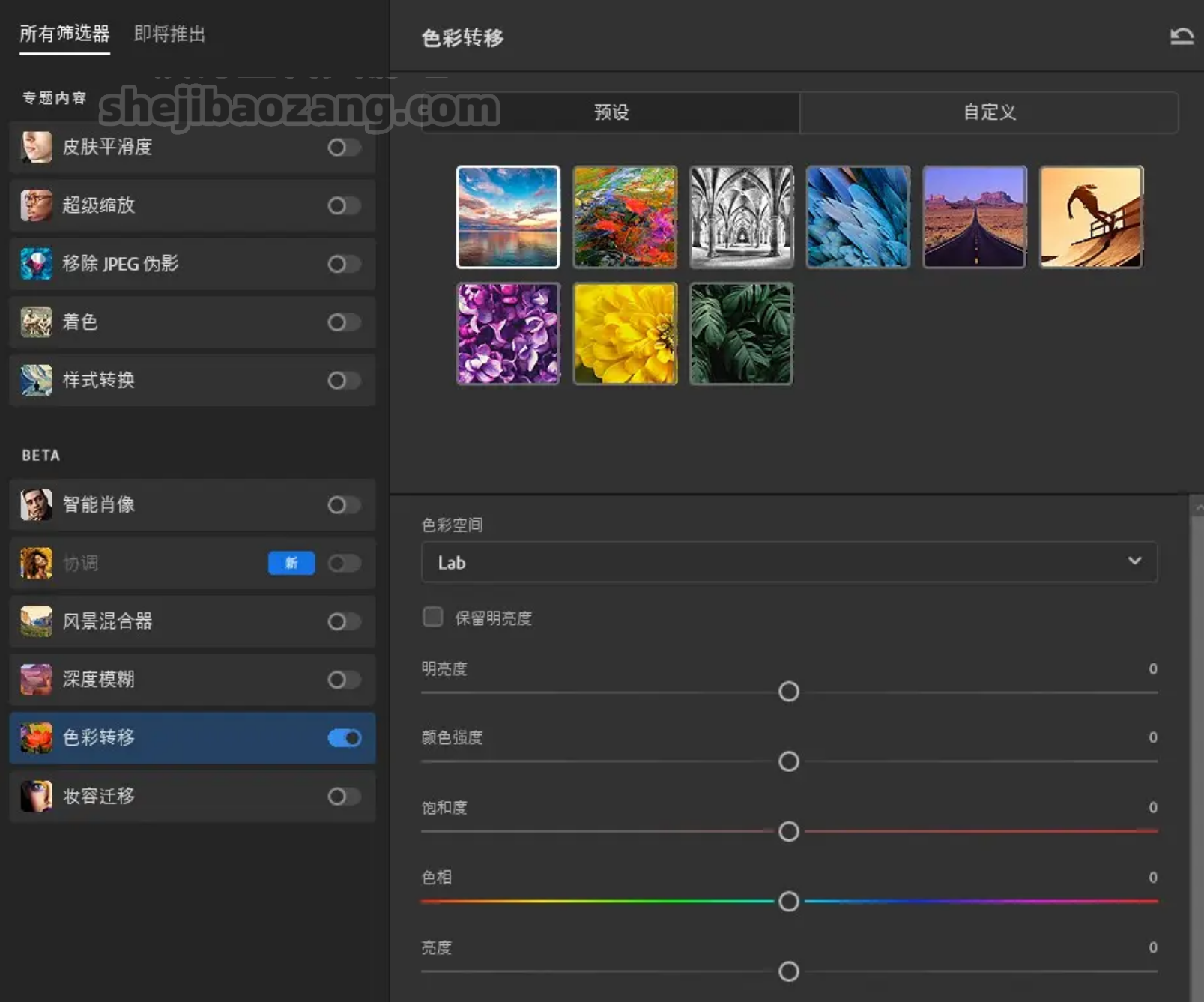Enable the 超级缩放 switch
This screenshot has height=1002, width=1204.
345,205
